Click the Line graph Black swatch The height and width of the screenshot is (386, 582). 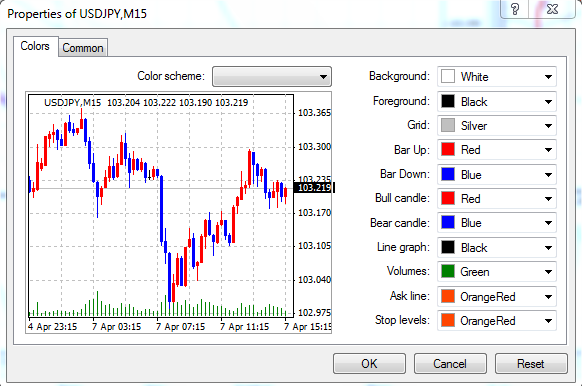pyautogui.click(x=448, y=247)
